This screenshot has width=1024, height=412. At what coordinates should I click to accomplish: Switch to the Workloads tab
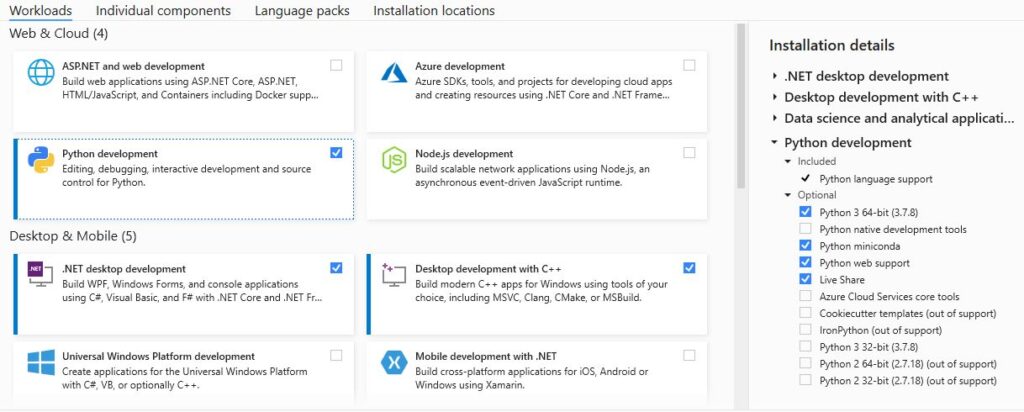click(40, 11)
